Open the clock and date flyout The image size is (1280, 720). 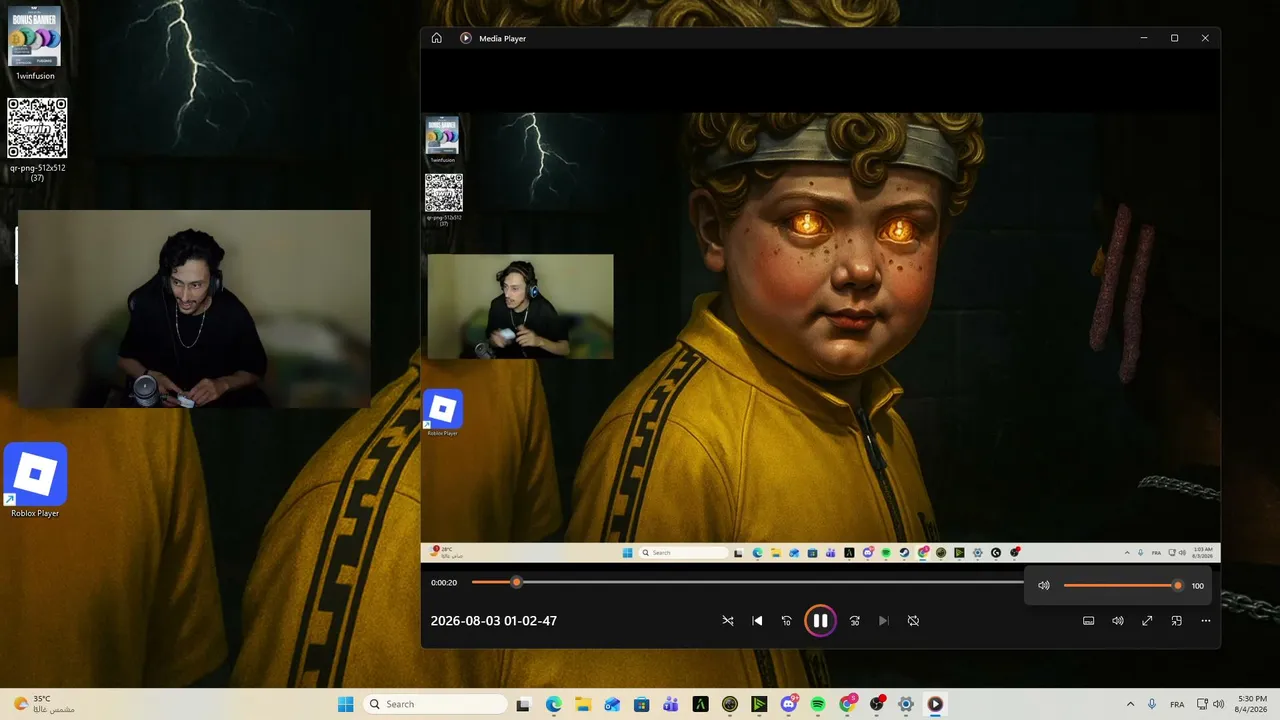(x=1252, y=704)
